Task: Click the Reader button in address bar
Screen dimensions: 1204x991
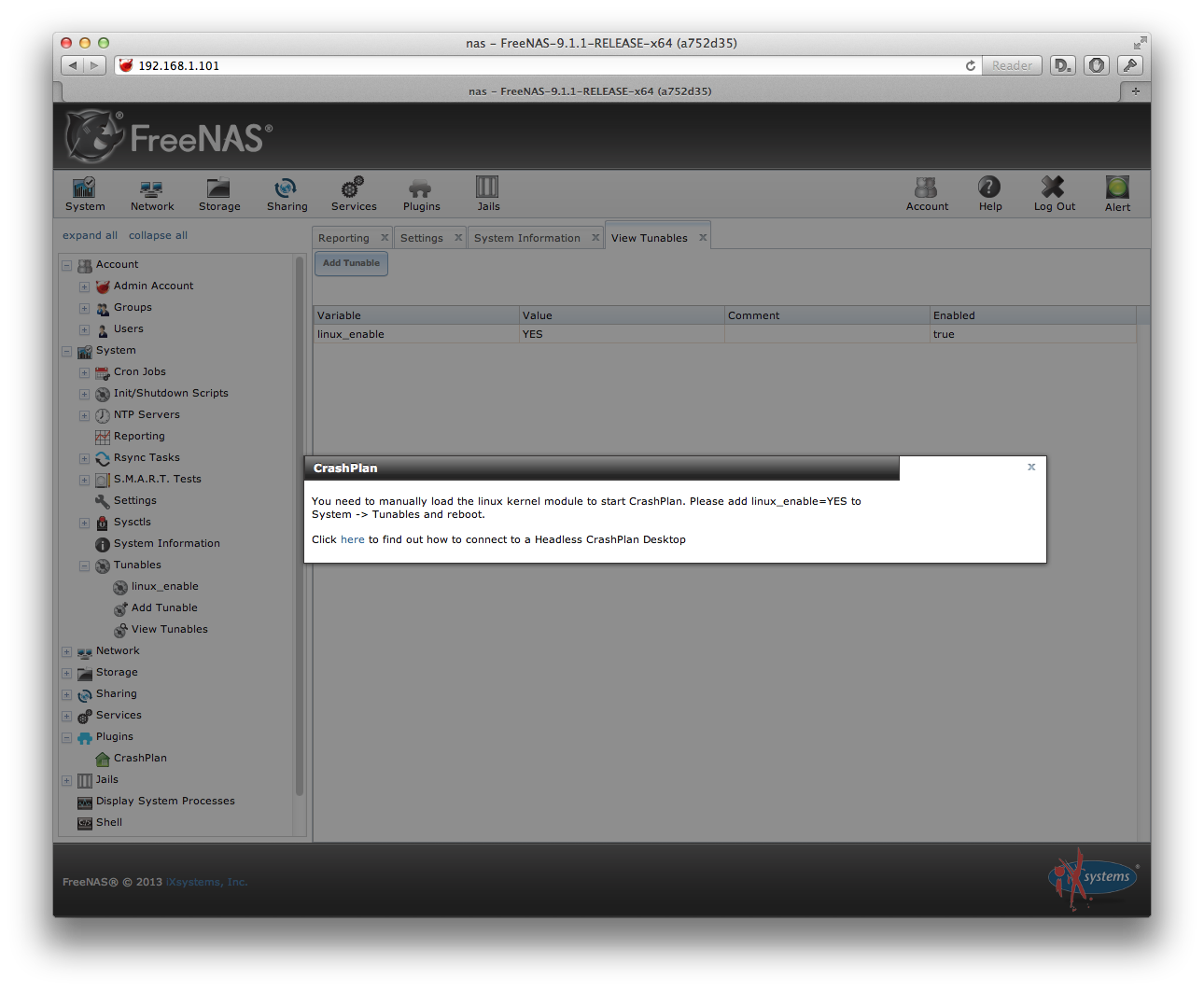Action: (1012, 65)
